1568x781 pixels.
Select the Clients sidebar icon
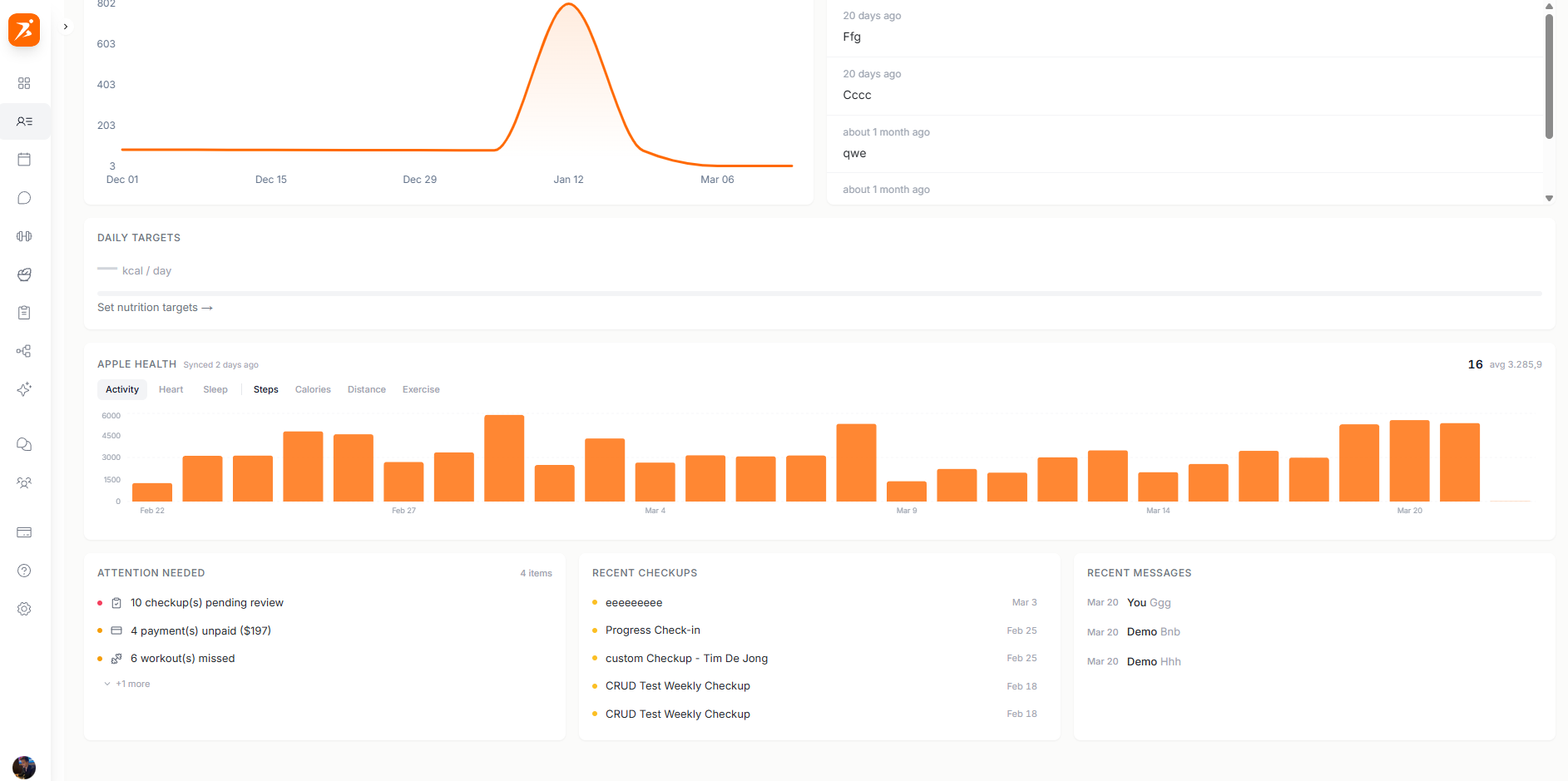[x=24, y=121]
